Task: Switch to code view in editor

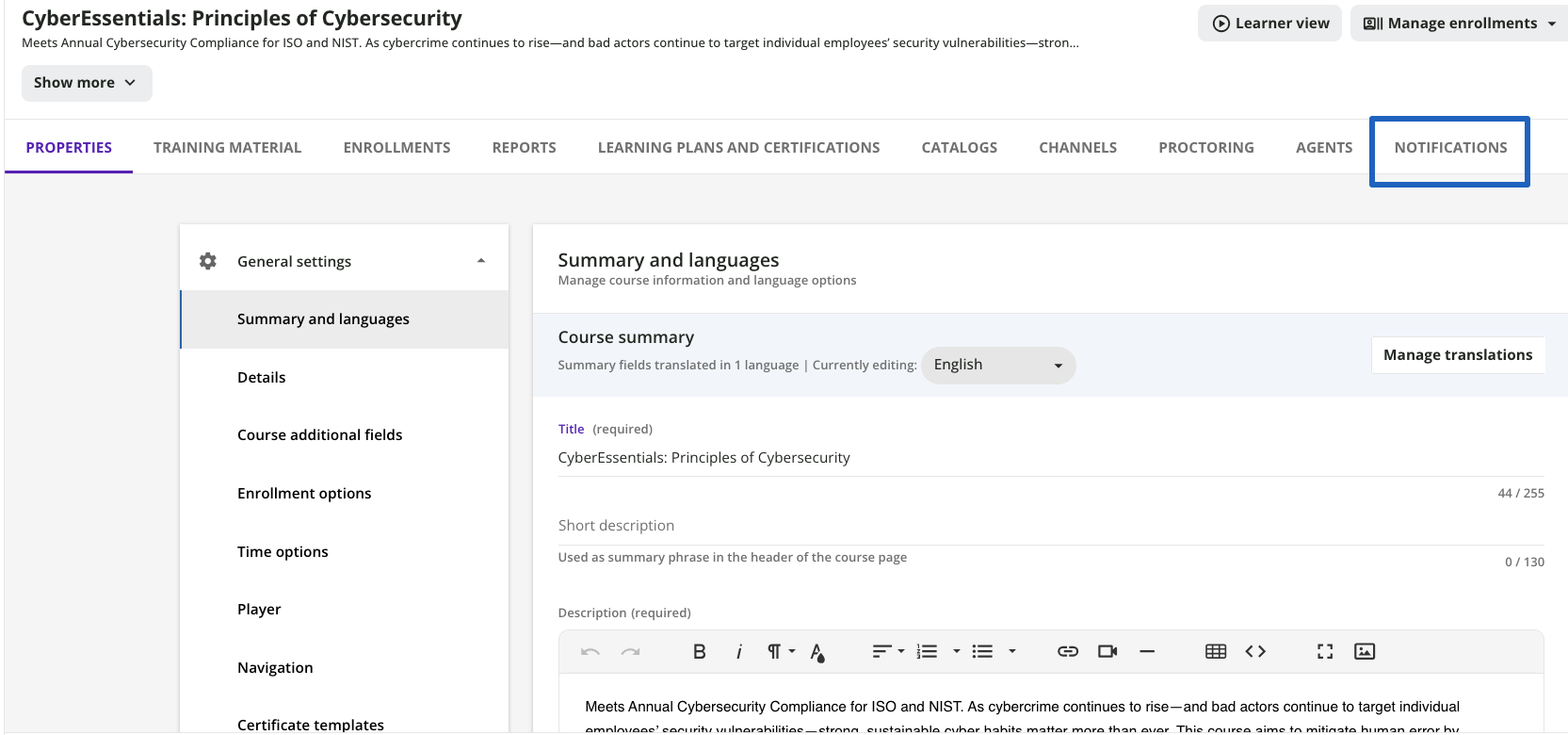Action: click(1255, 651)
